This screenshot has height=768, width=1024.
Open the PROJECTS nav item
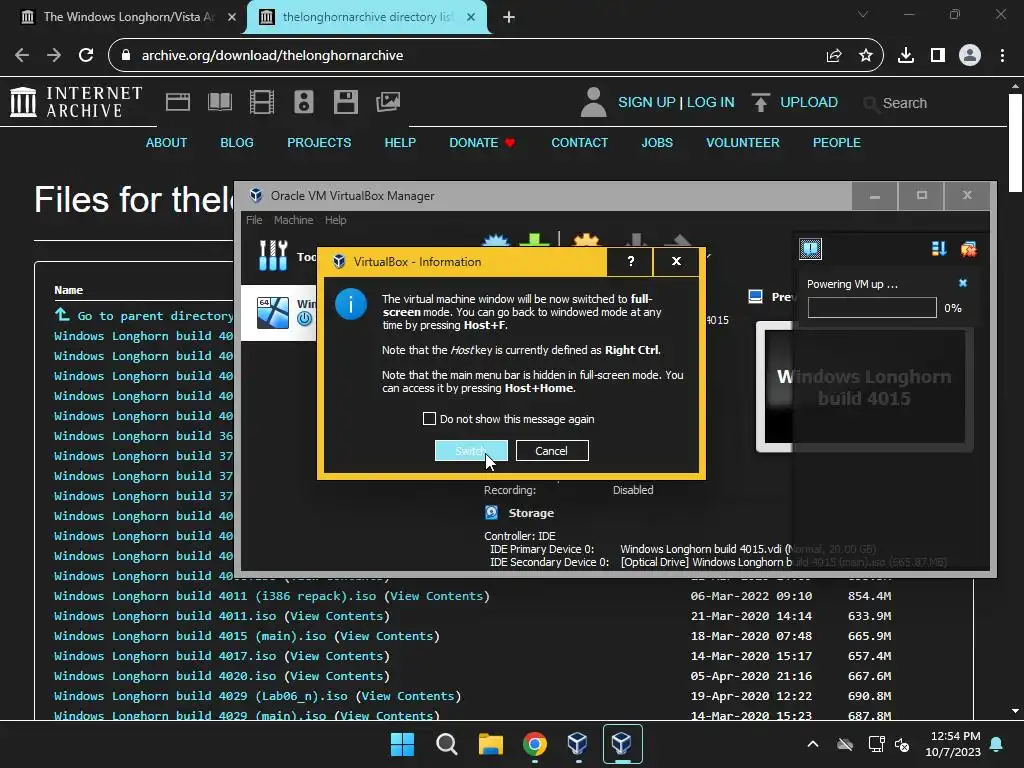click(319, 142)
